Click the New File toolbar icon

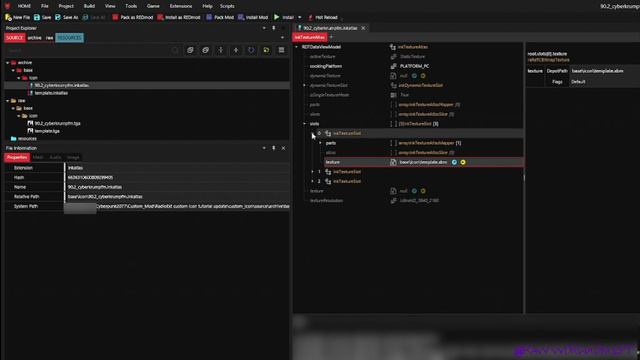[x=8, y=17]
